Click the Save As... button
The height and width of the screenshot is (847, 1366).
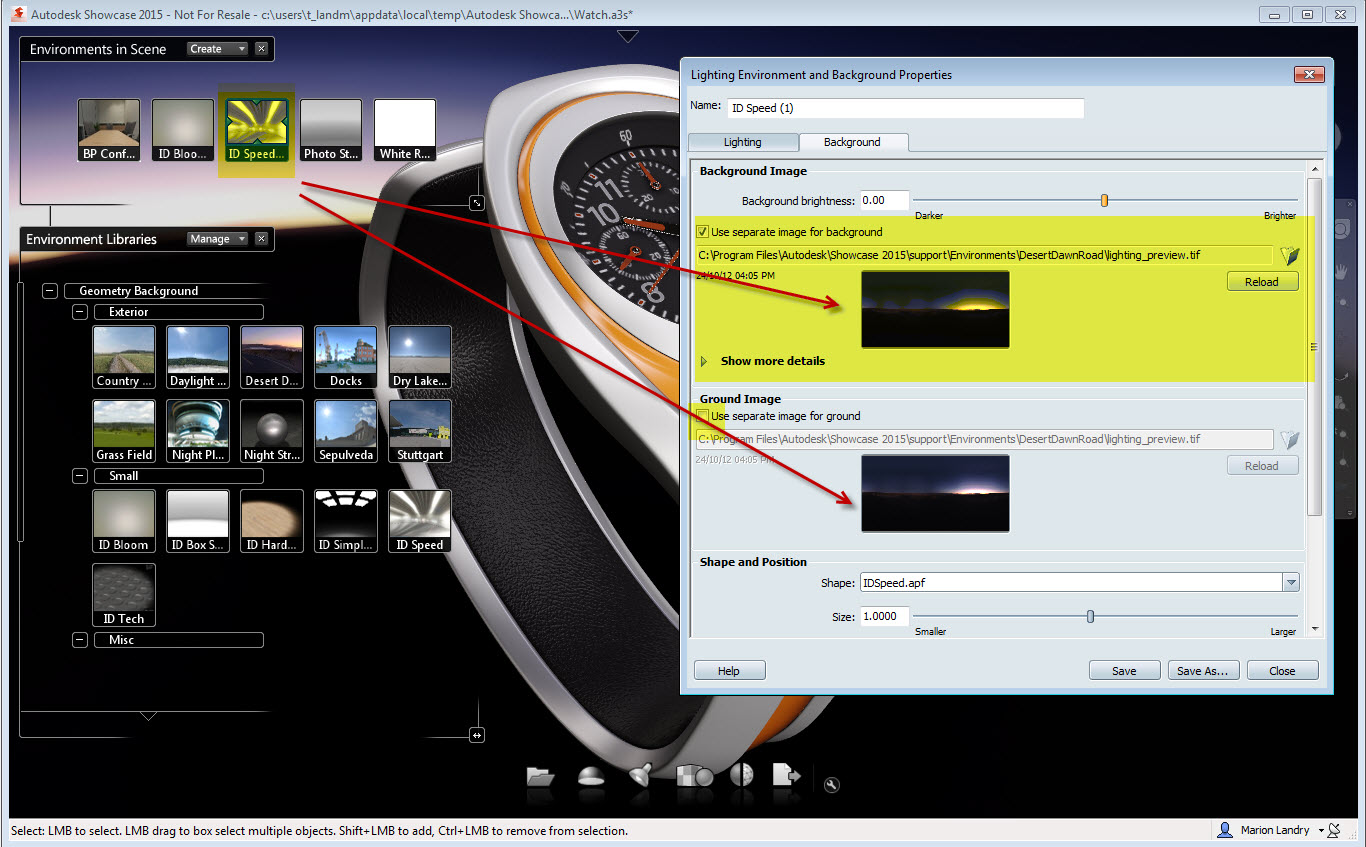(1203, 671)
